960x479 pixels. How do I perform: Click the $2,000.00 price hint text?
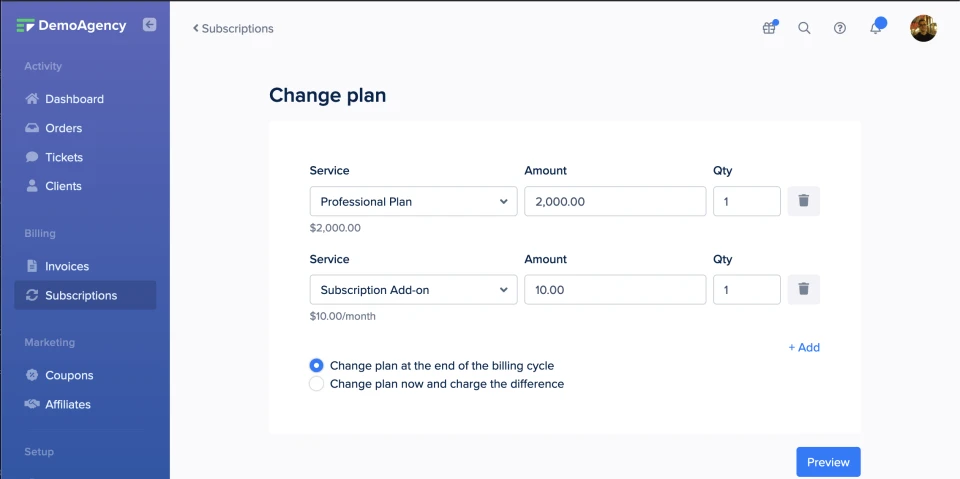pyautogui.click(x=335, y=228)
